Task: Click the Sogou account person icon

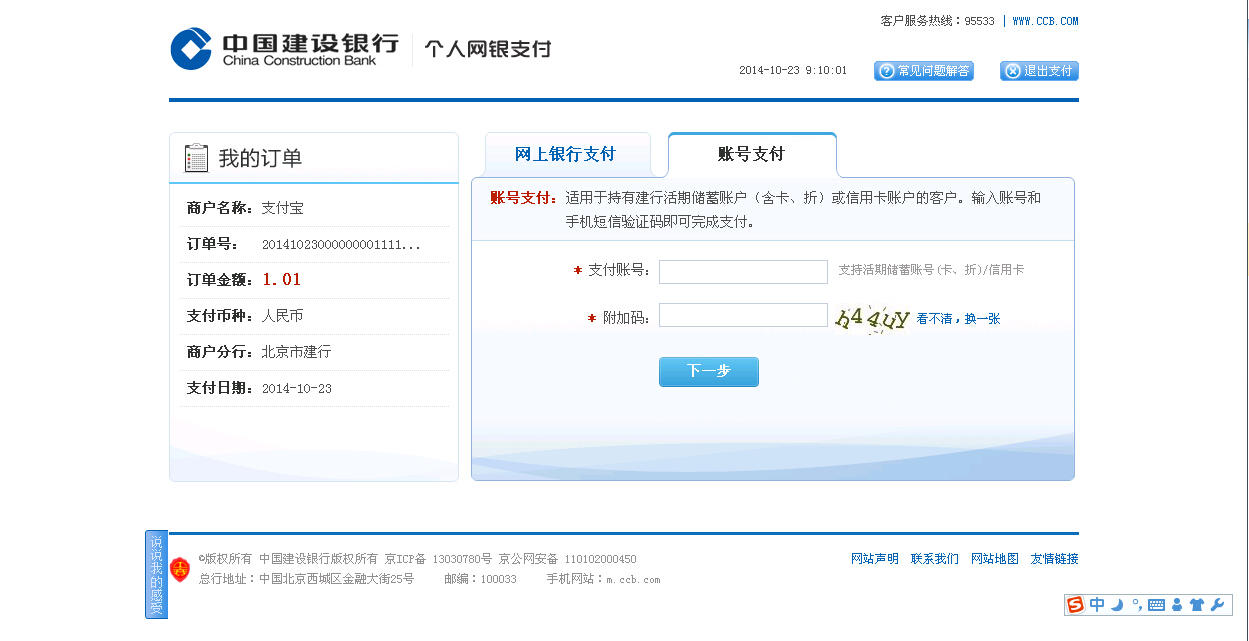Action: 1178,605
